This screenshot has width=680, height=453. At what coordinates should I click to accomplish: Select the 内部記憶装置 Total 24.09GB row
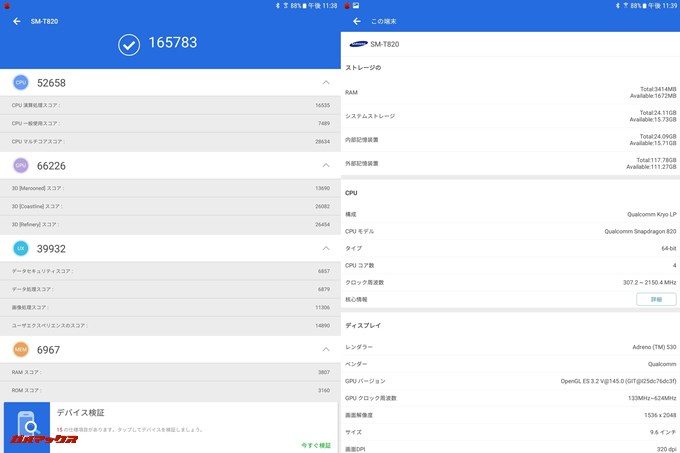pos(510,140)
